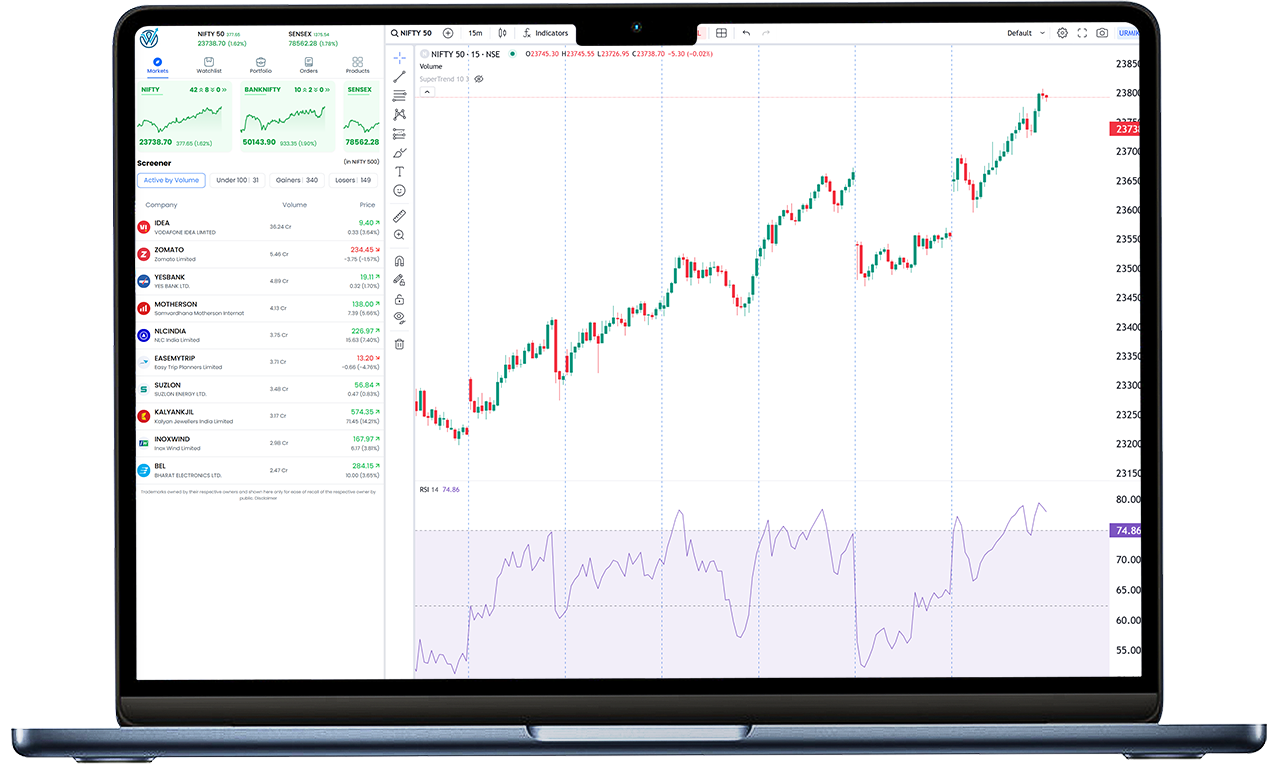Undo the last chart action
Viewport: 1280px width, 784px height.
click(746, 33)
